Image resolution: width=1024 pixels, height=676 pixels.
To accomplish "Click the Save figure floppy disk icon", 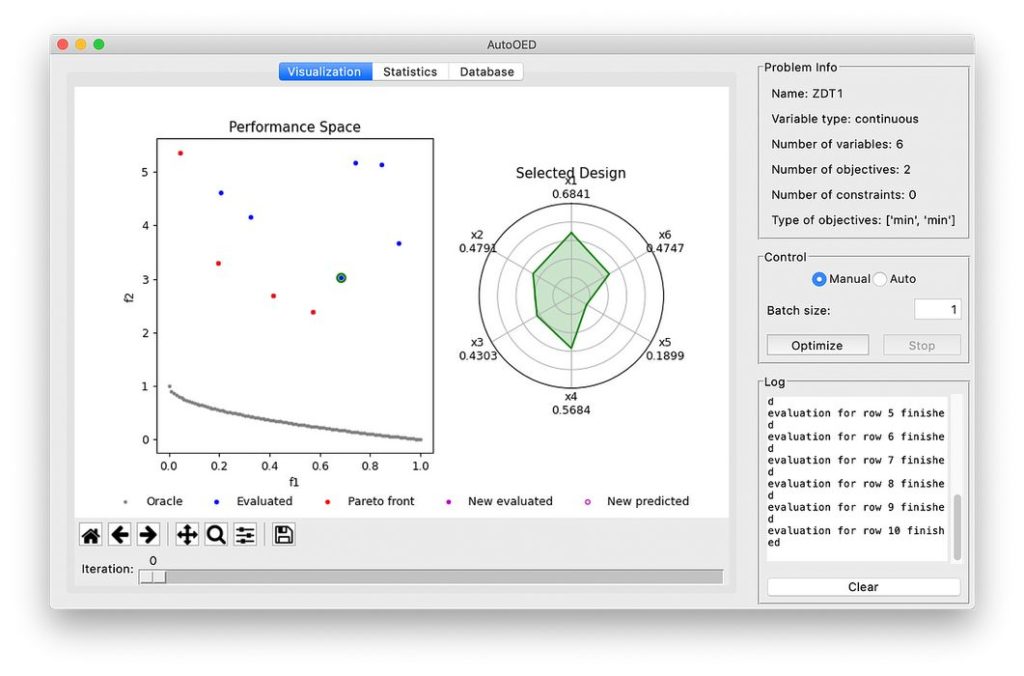I will point(284,535).
